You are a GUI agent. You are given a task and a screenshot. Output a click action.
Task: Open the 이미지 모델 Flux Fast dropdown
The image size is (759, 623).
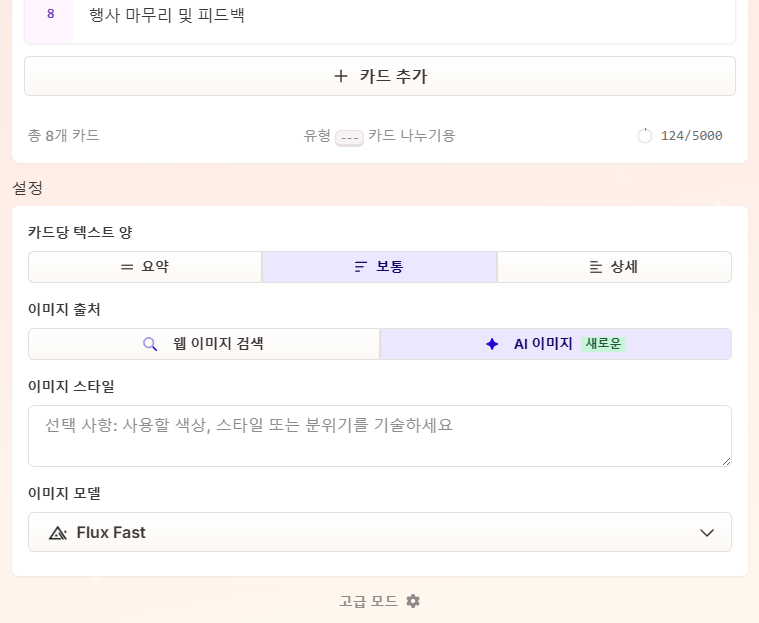pos(379,533)
